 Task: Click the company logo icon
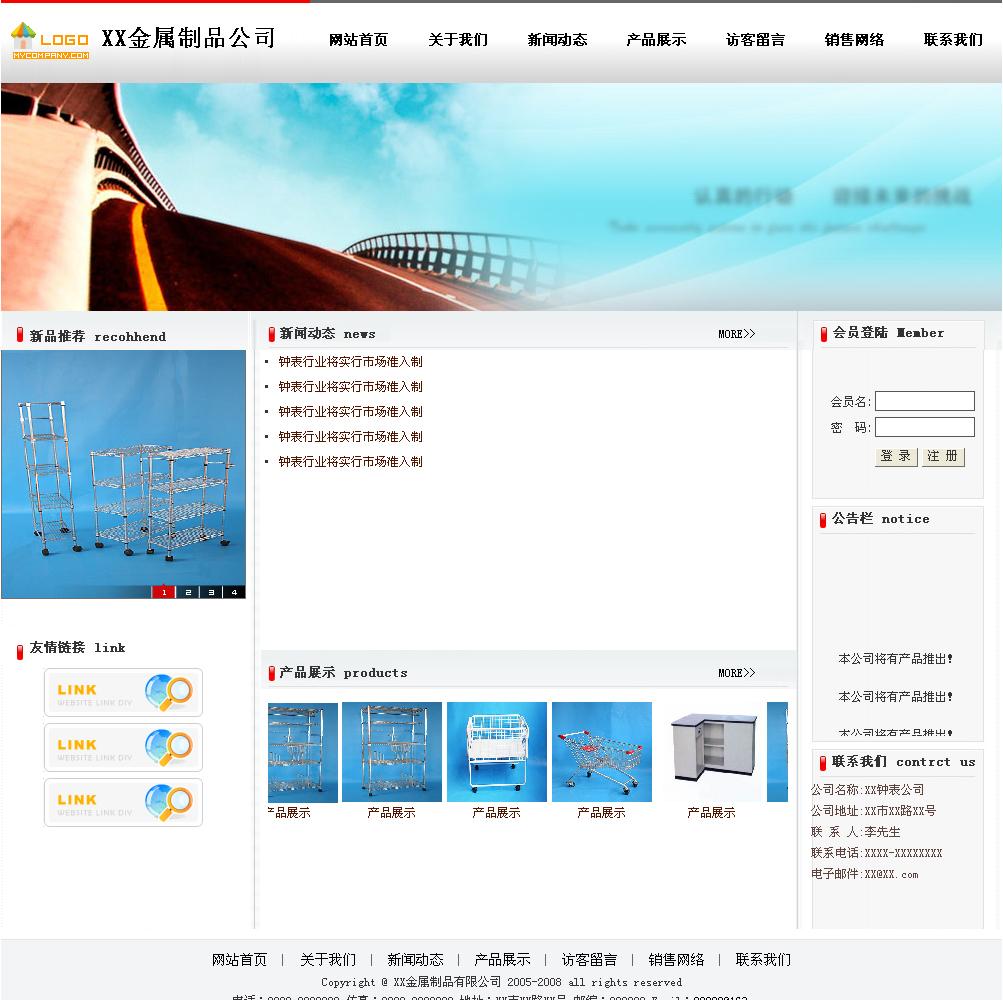[x=50, y=40]
